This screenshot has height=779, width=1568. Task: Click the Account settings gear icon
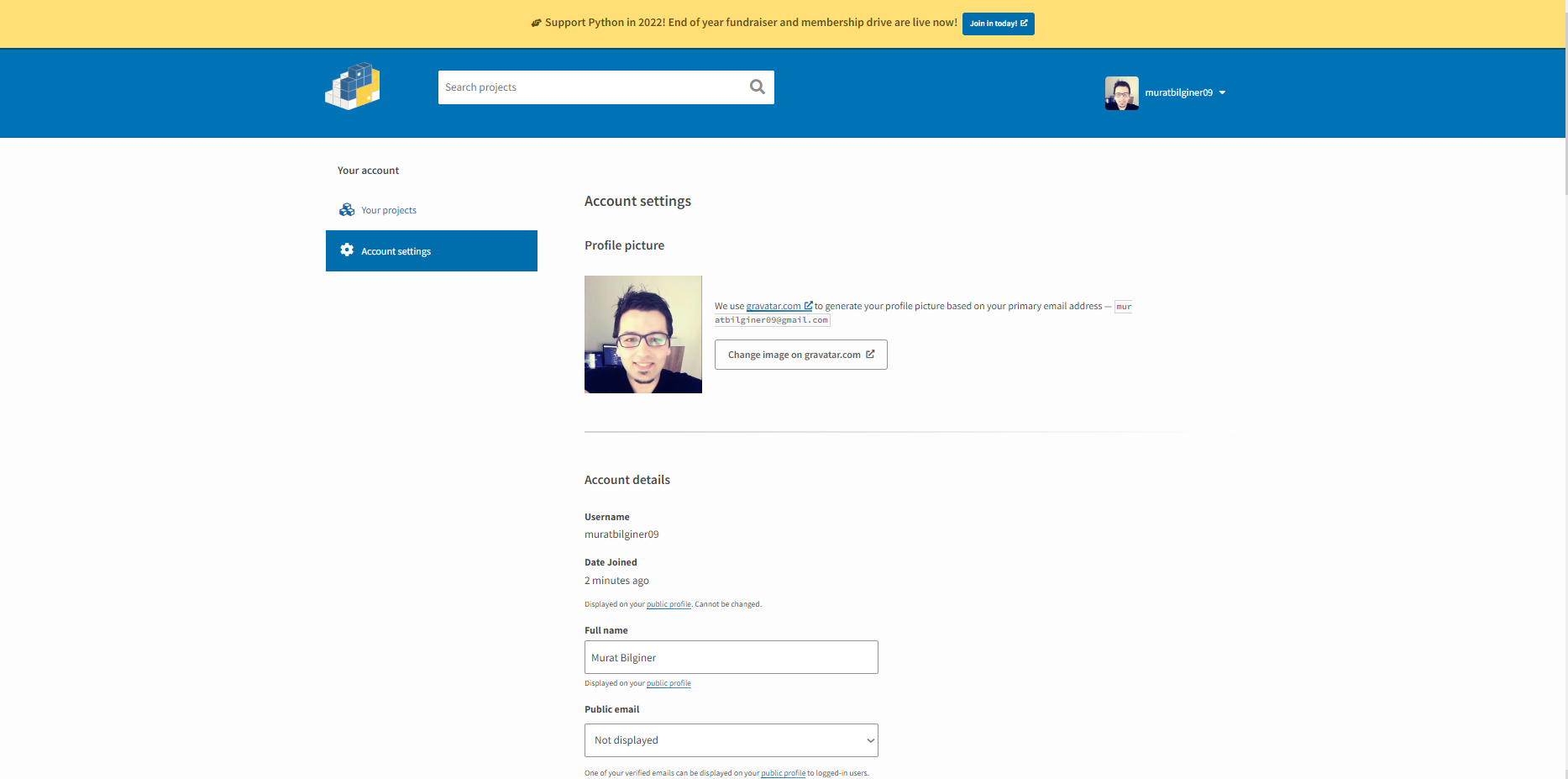coord(345,250)
